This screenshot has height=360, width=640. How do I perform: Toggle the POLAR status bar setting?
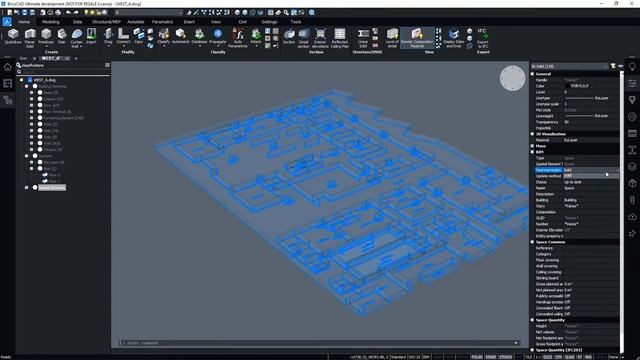[476, 357]
